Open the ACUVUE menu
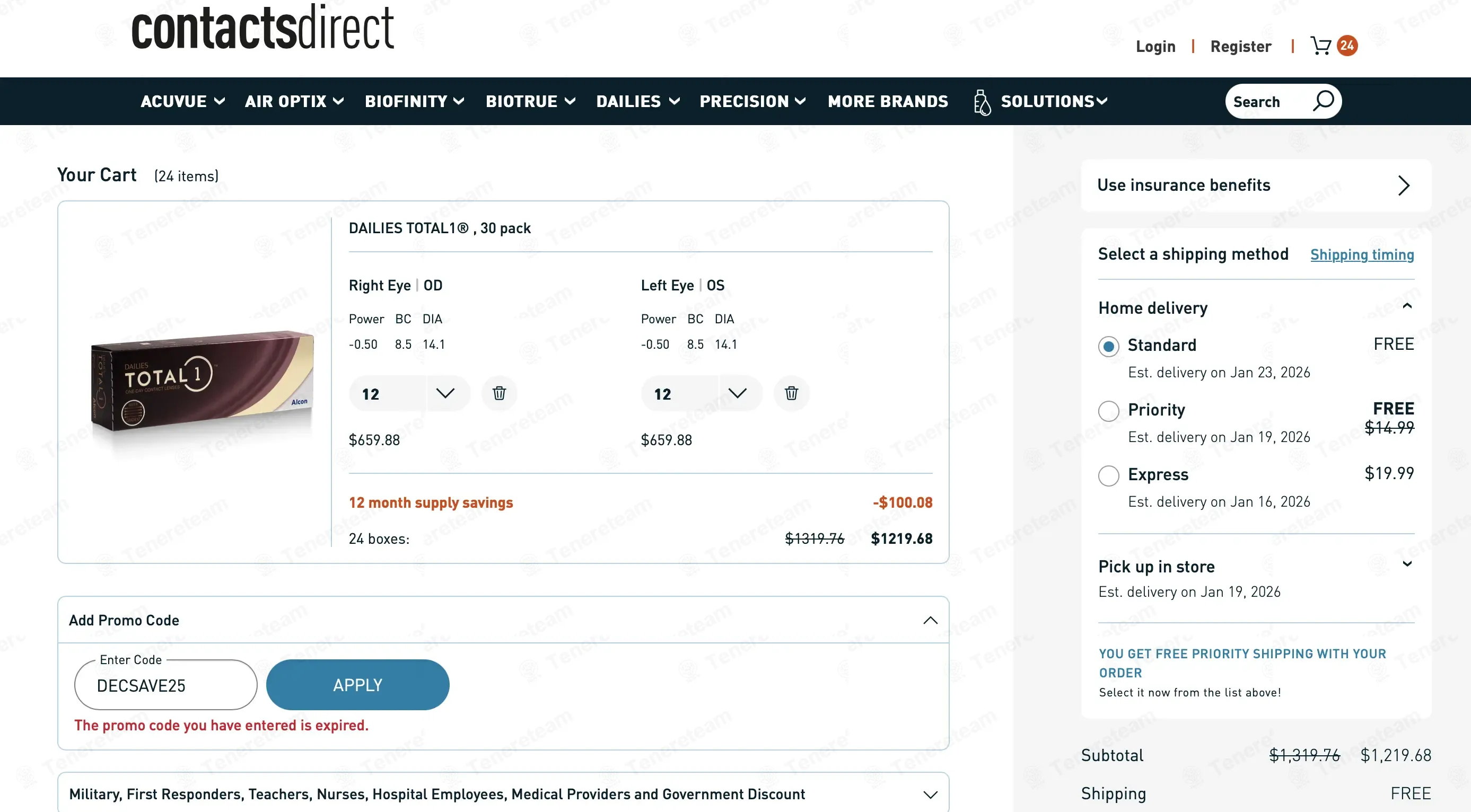1471x812 pixels. (182, 102)
